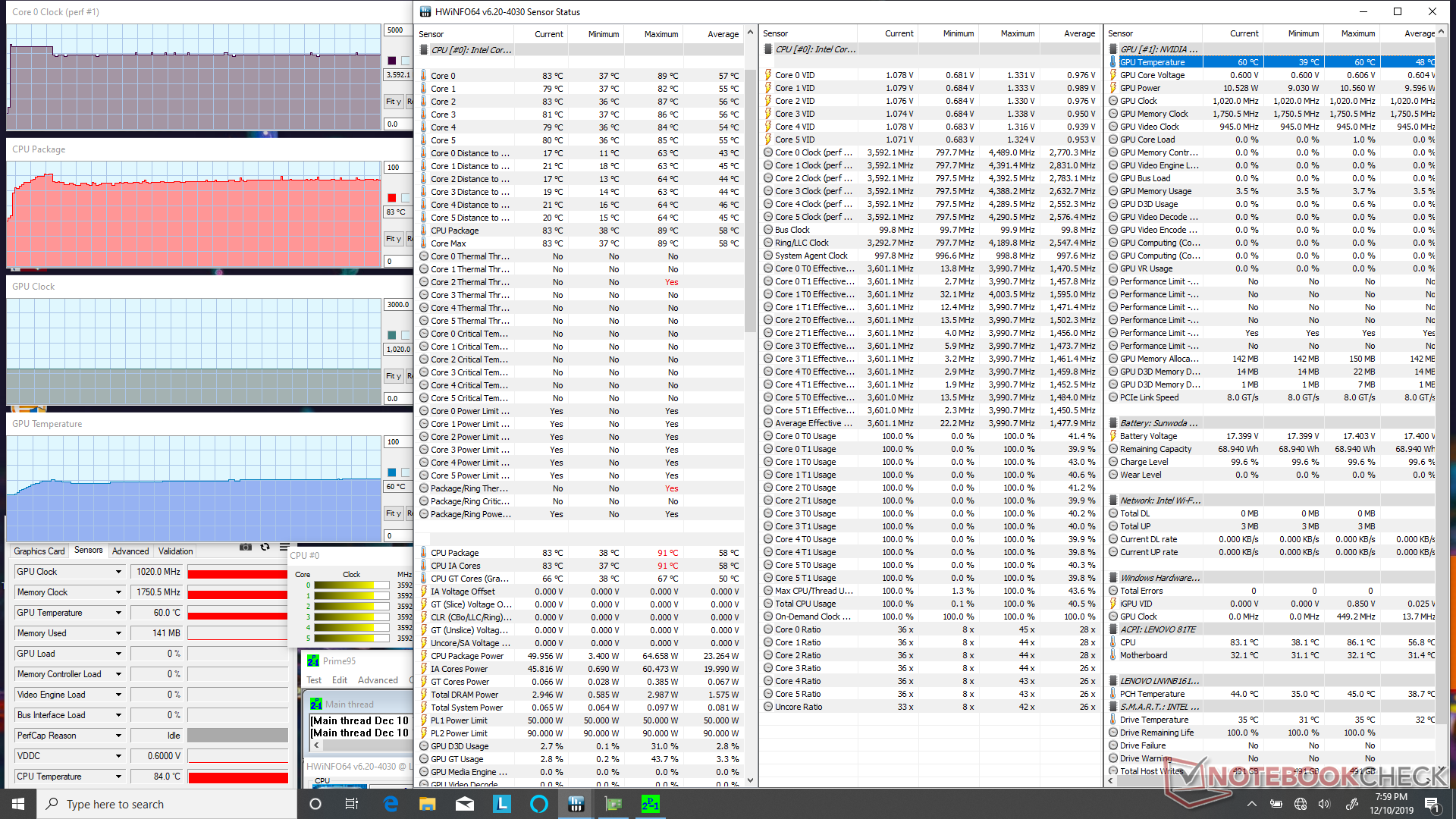This screenshot has width=1456, height=819.
Task: Click GPU-Z screenshot camera icon
Action: tap(245, 547)
